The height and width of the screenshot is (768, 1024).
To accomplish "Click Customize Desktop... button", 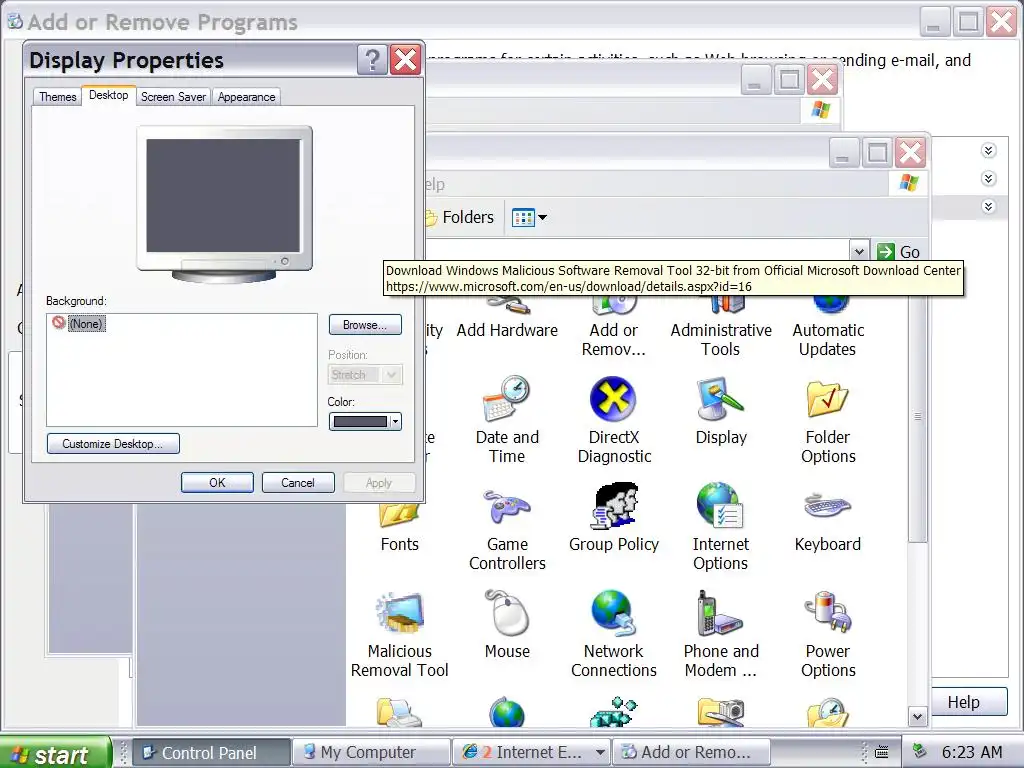I will pyautogui.click(x=113, y=443).
